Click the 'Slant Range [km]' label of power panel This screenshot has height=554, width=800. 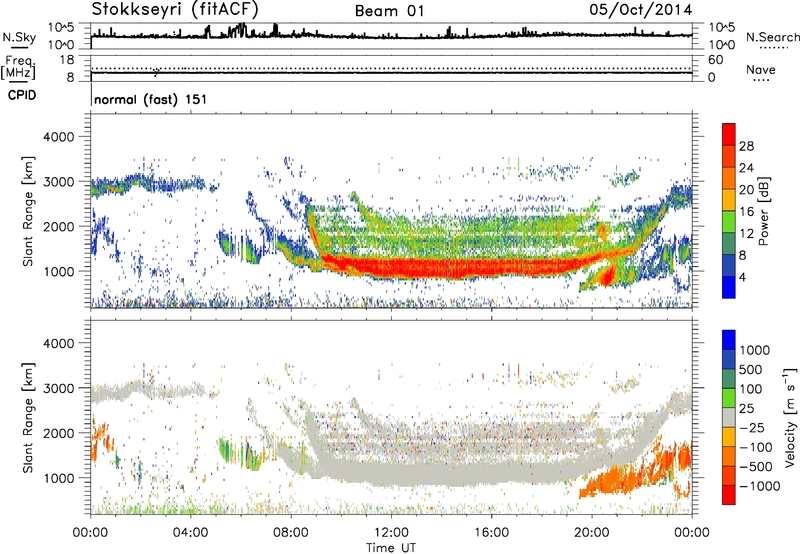coord(28,211)
